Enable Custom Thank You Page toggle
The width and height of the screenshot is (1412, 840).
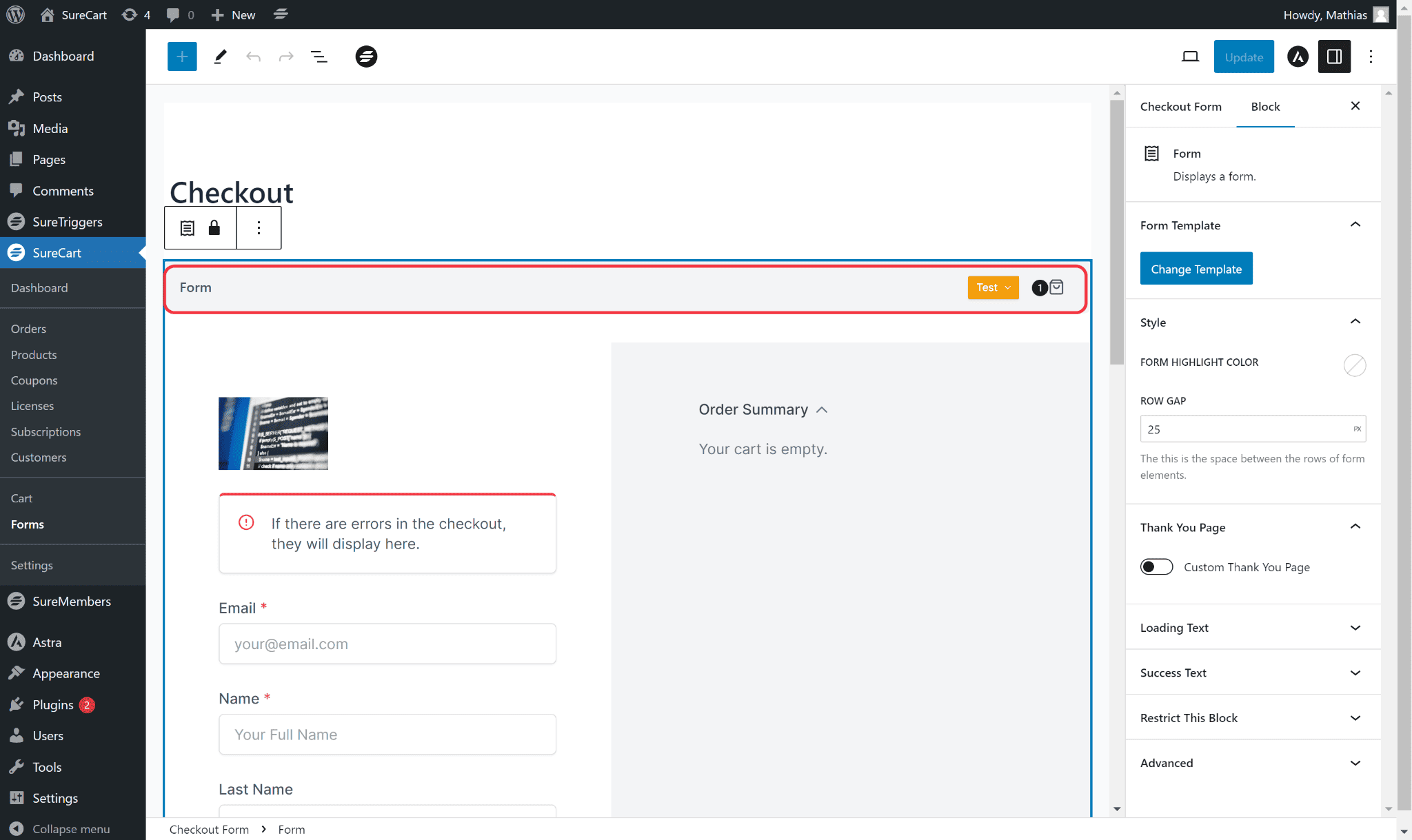coord(1156,567)
